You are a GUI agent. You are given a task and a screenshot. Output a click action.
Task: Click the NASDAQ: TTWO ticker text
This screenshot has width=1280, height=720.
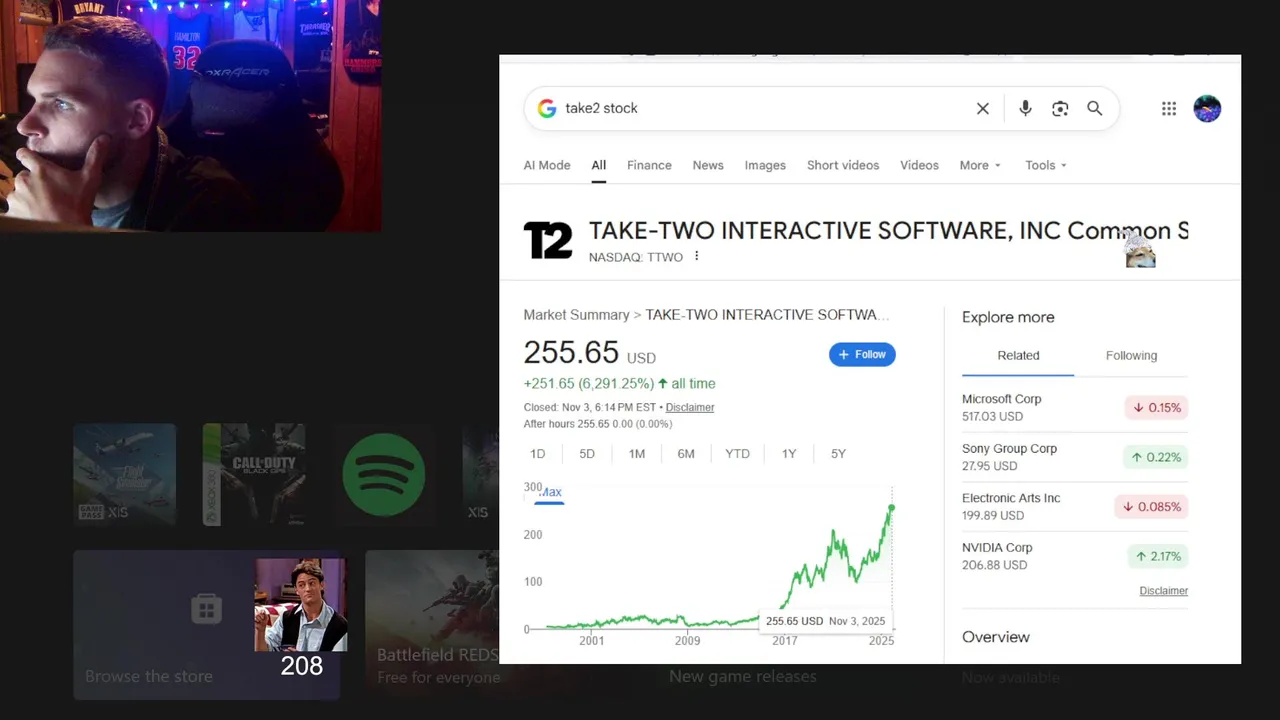[635, 257]
